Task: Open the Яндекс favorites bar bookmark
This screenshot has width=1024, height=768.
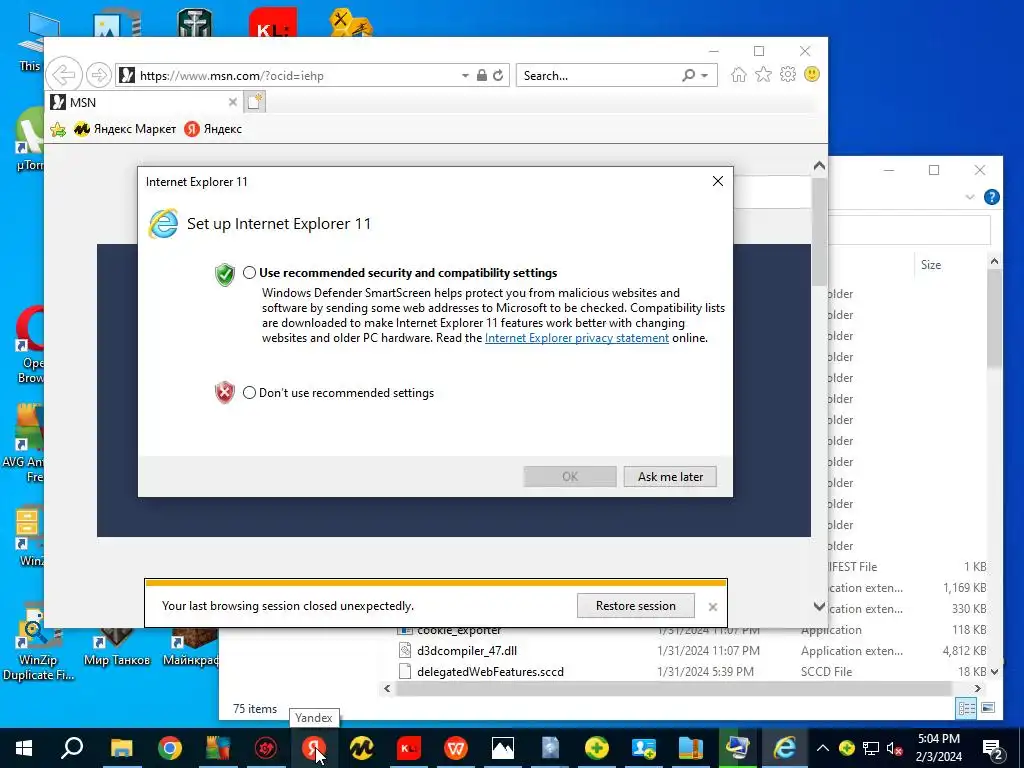Action: point(213,129)
